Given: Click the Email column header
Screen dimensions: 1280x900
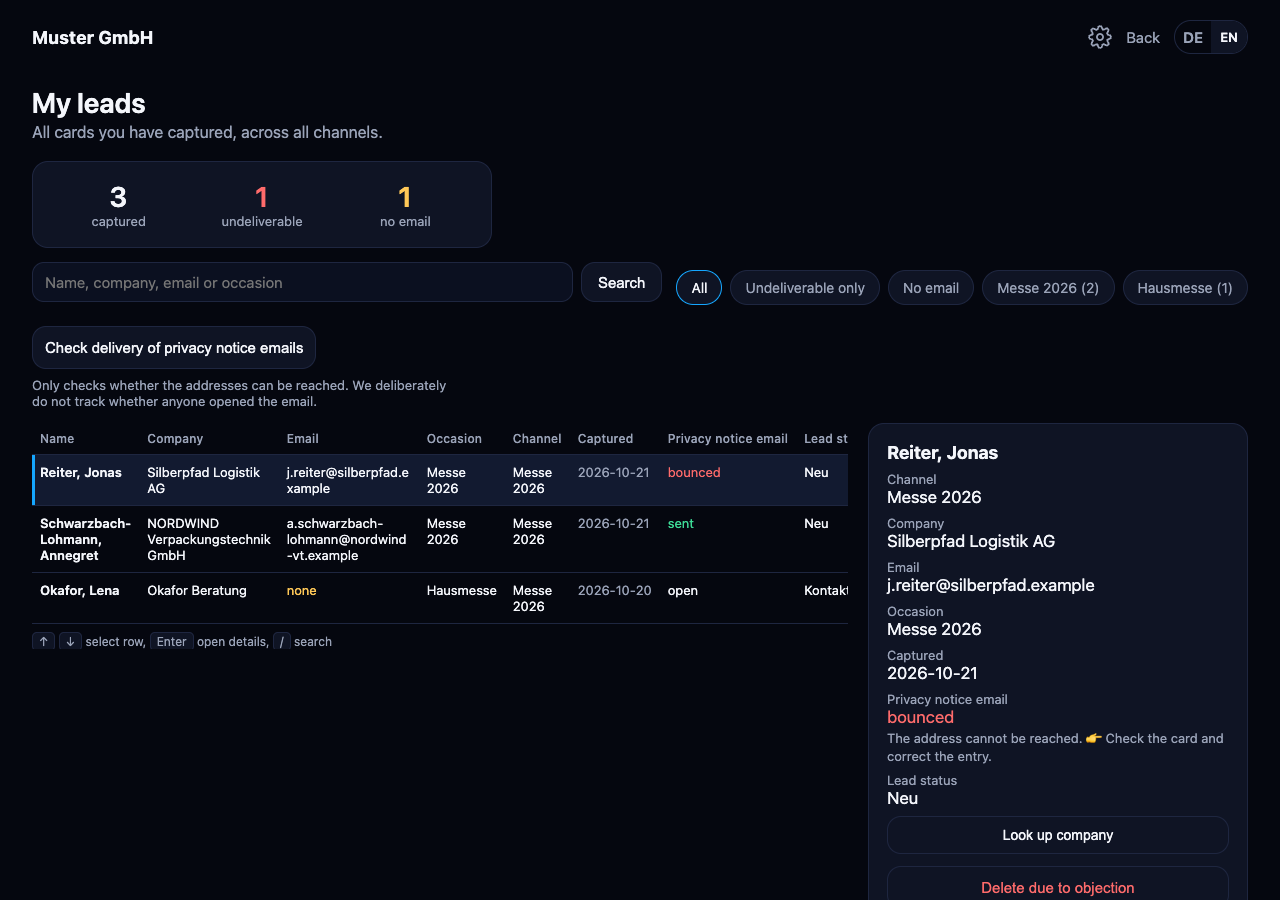Looking at the screenshot, I should (303, 439).
